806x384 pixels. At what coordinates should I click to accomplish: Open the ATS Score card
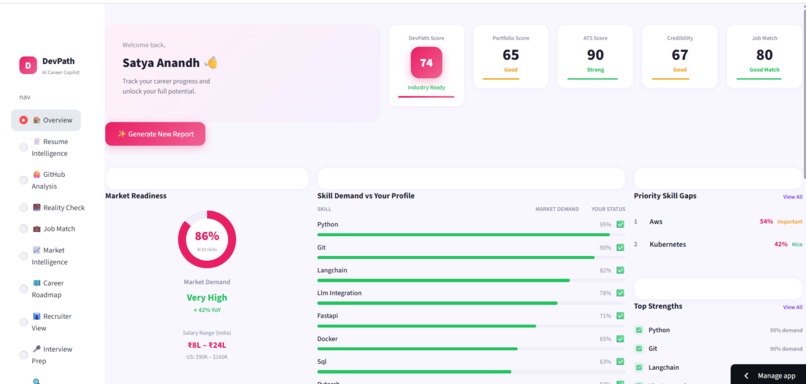[x=595, y=57]
